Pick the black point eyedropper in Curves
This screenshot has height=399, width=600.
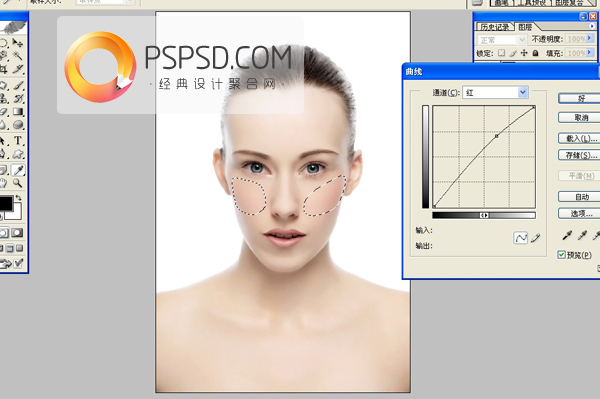tap(567, 235)
